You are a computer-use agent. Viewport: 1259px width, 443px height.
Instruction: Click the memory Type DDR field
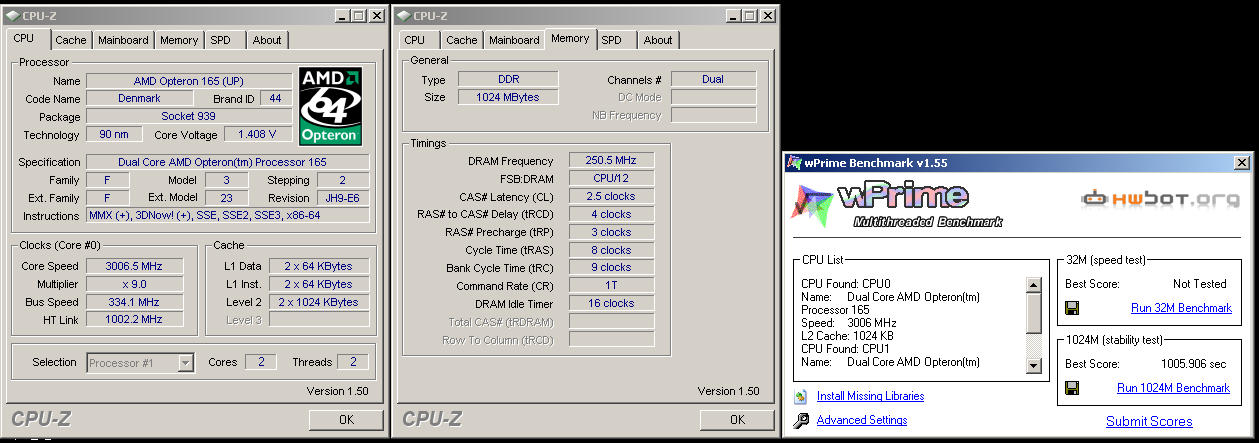point(508,79)
